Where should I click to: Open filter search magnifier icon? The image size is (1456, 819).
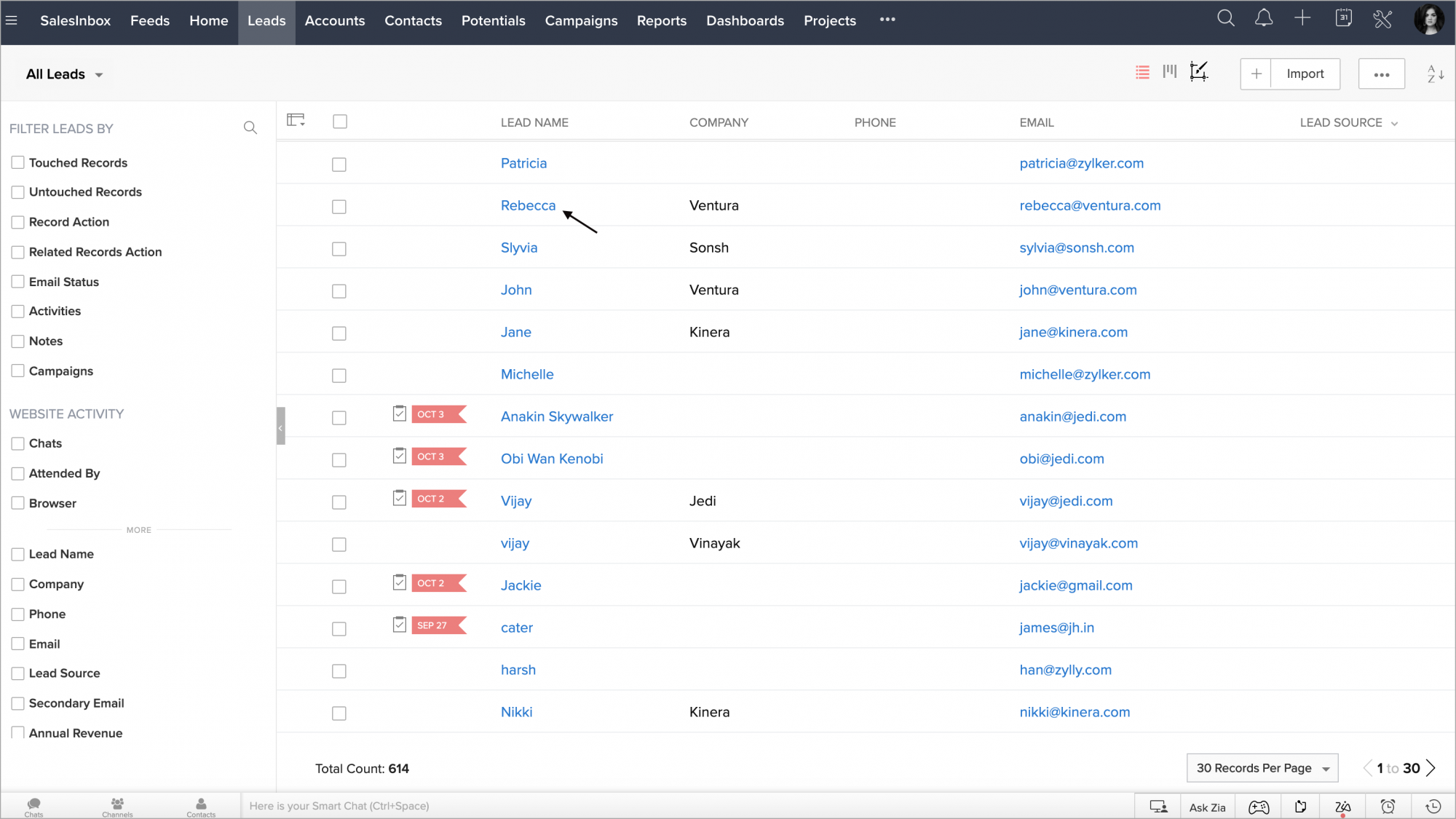[250, 128]
